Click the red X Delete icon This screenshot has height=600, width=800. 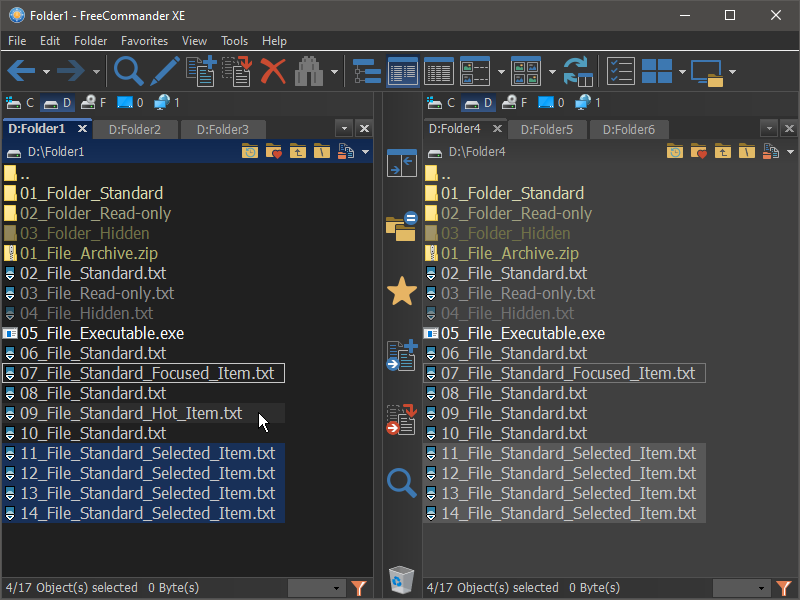pos(273,71)
